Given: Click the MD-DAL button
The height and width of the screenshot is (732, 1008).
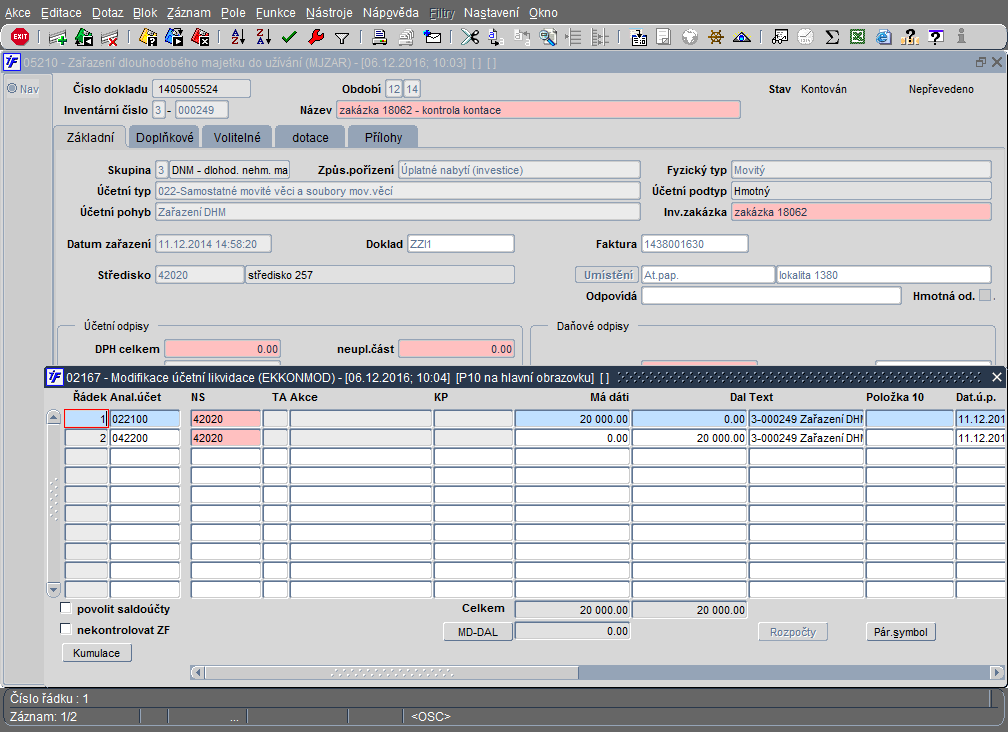Looking at the screenshot, I should click(x=477, y=631).
